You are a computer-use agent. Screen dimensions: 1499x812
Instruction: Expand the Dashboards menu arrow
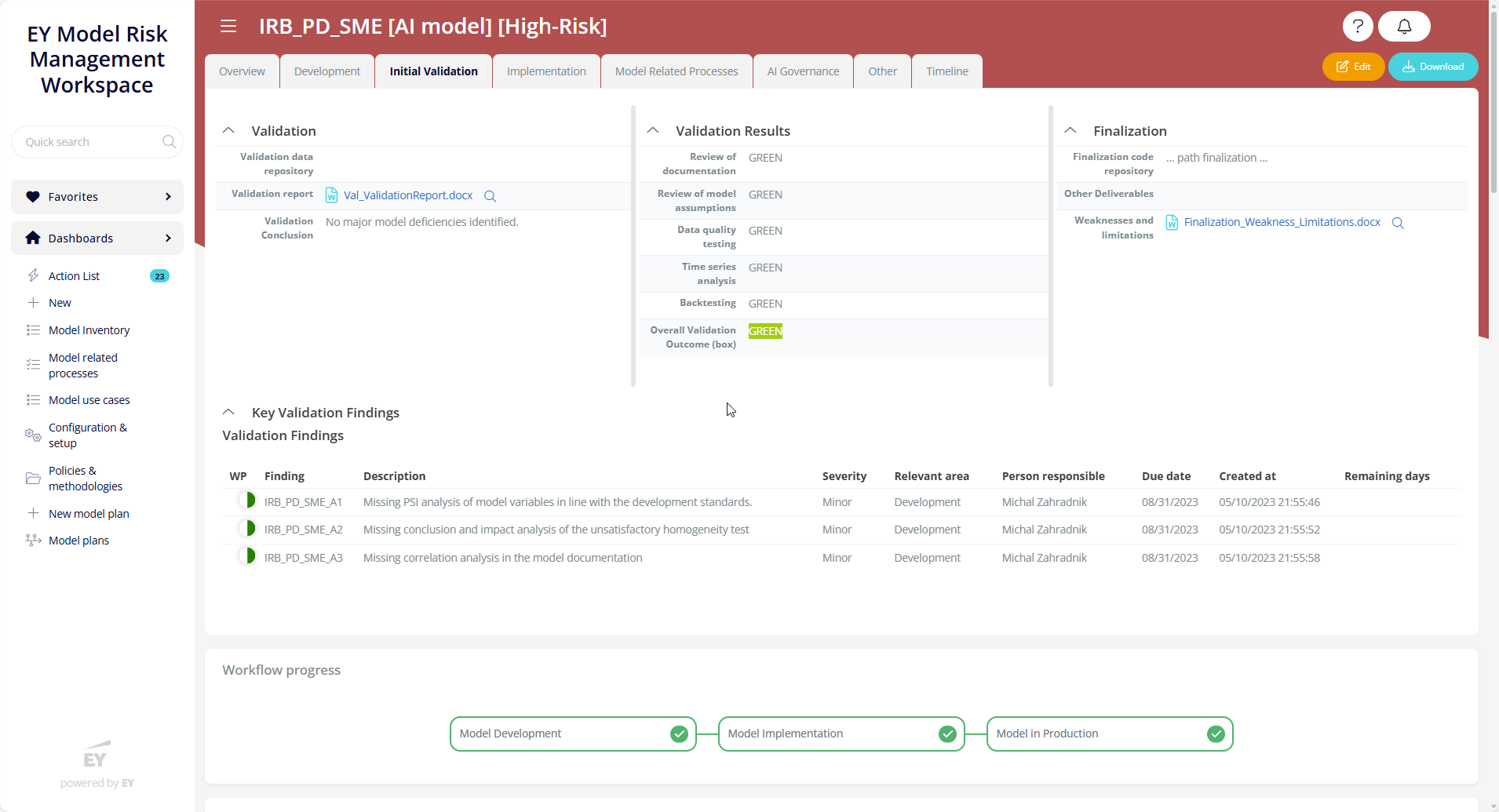pos(168,239)
